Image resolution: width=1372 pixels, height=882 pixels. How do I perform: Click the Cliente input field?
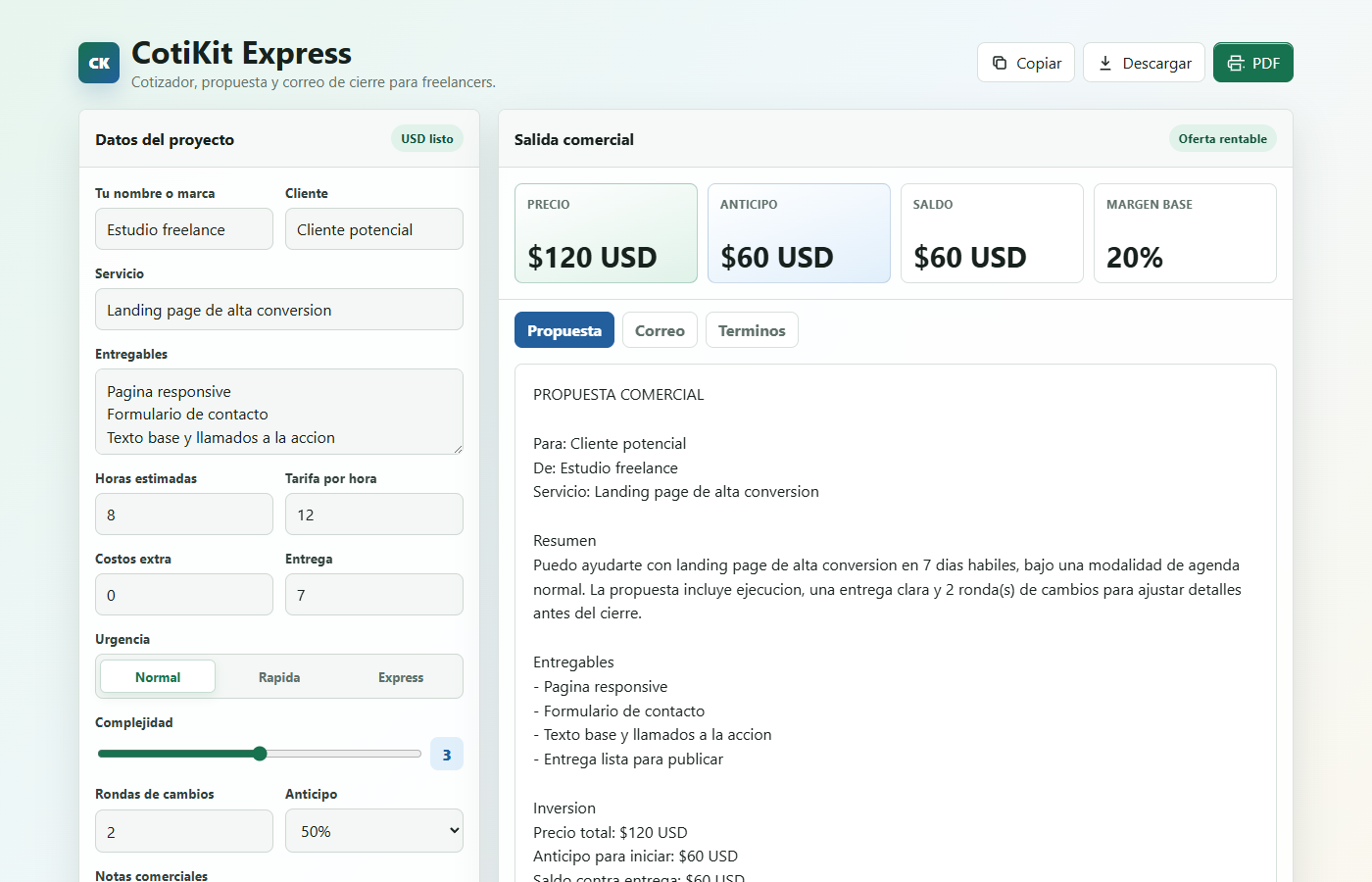374,229
